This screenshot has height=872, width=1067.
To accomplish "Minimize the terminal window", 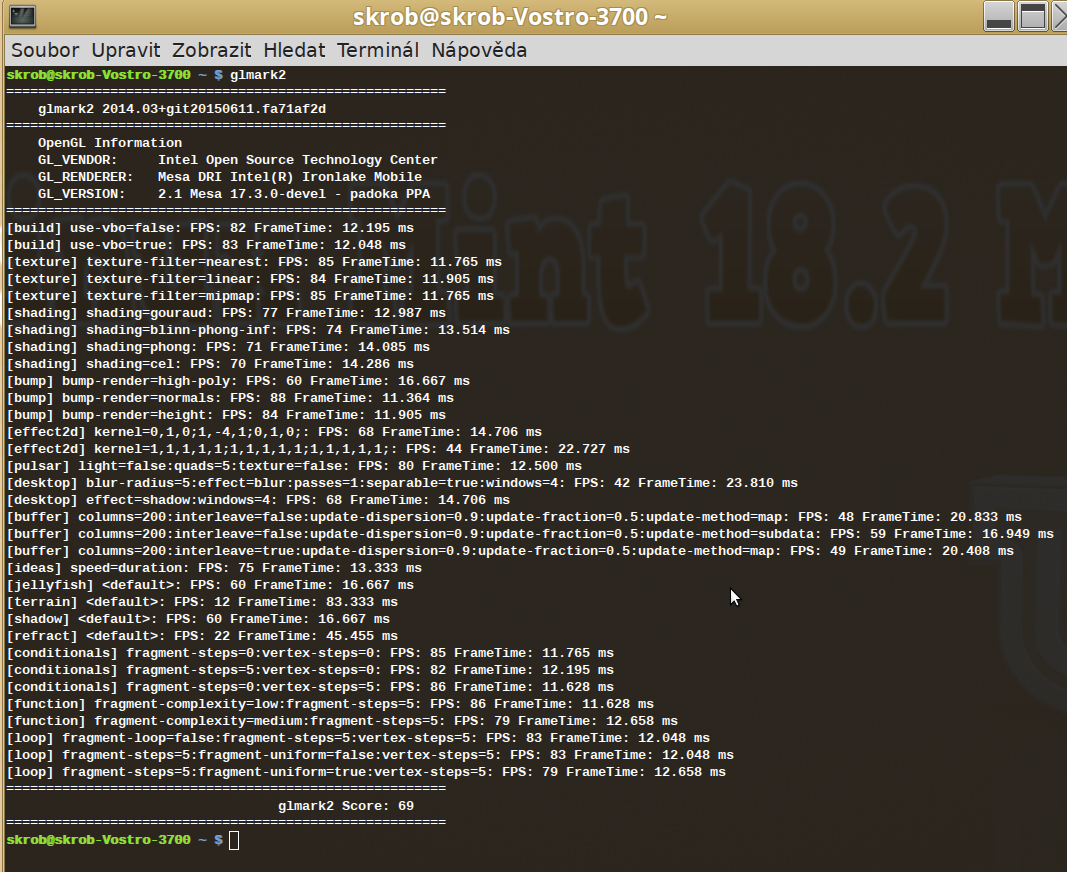I will (998, 16).
